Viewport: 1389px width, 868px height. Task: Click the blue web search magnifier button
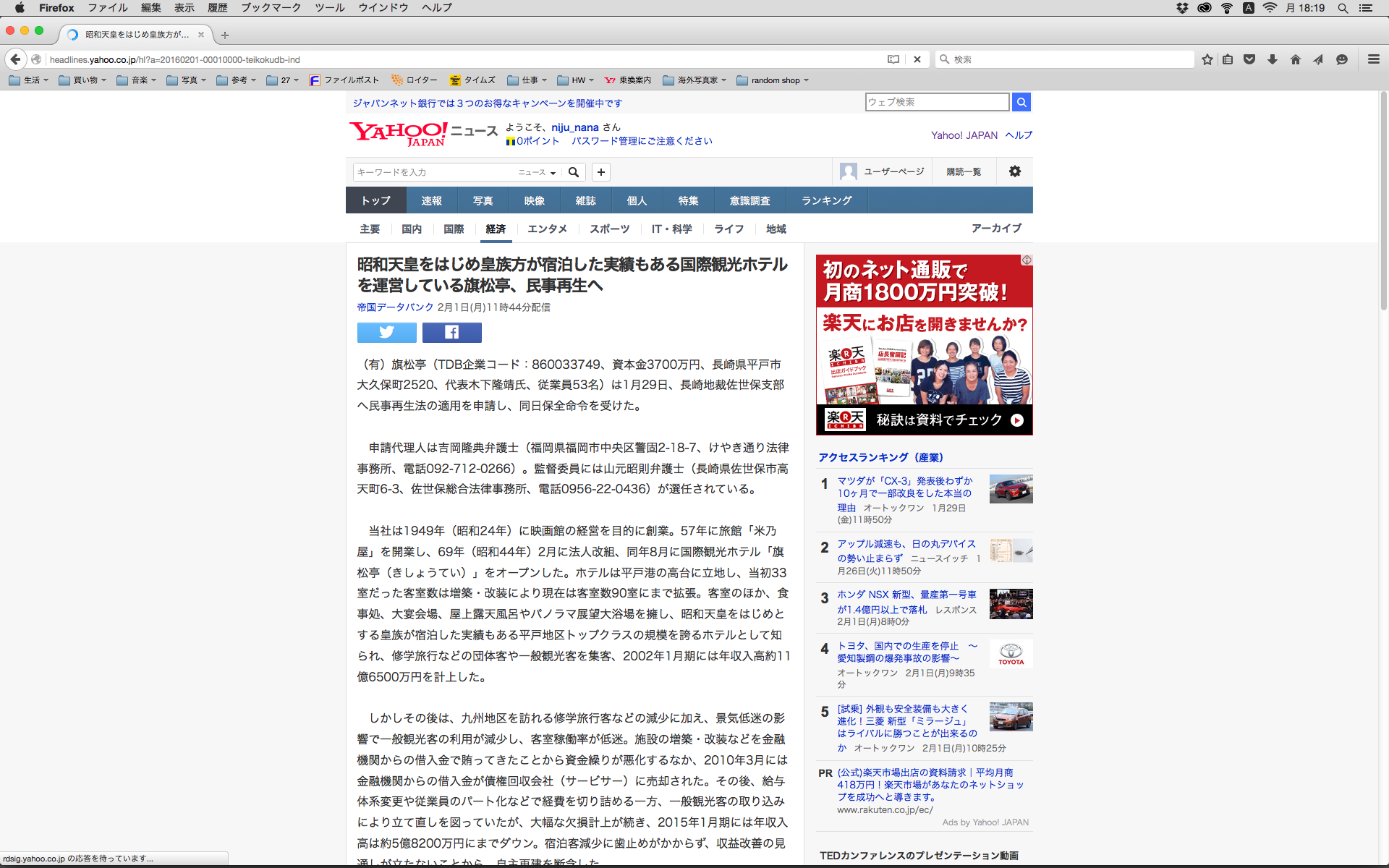pyautogui.click(x=1021, y=102)
